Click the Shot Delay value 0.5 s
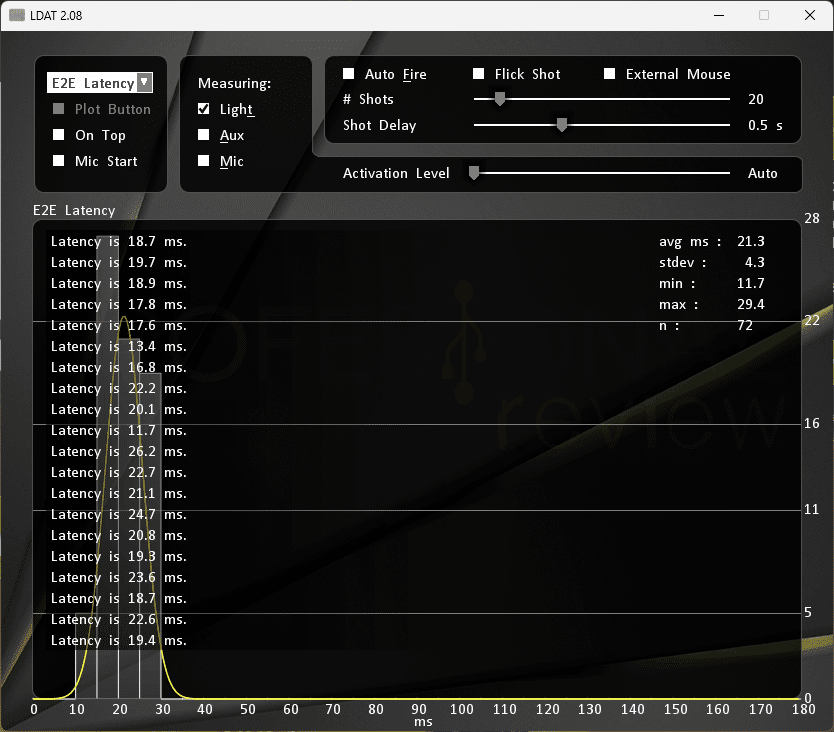The height and width of the screenshot is (732, 834). 765,126
